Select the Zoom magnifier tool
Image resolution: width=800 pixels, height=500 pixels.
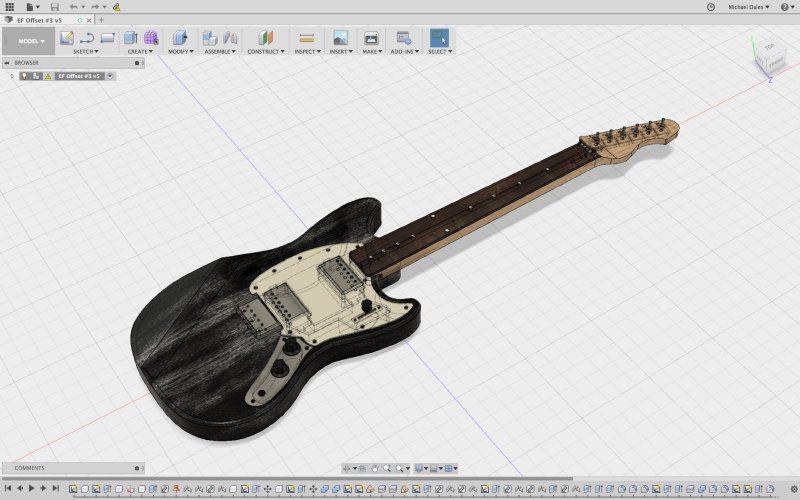pos(387,468)
